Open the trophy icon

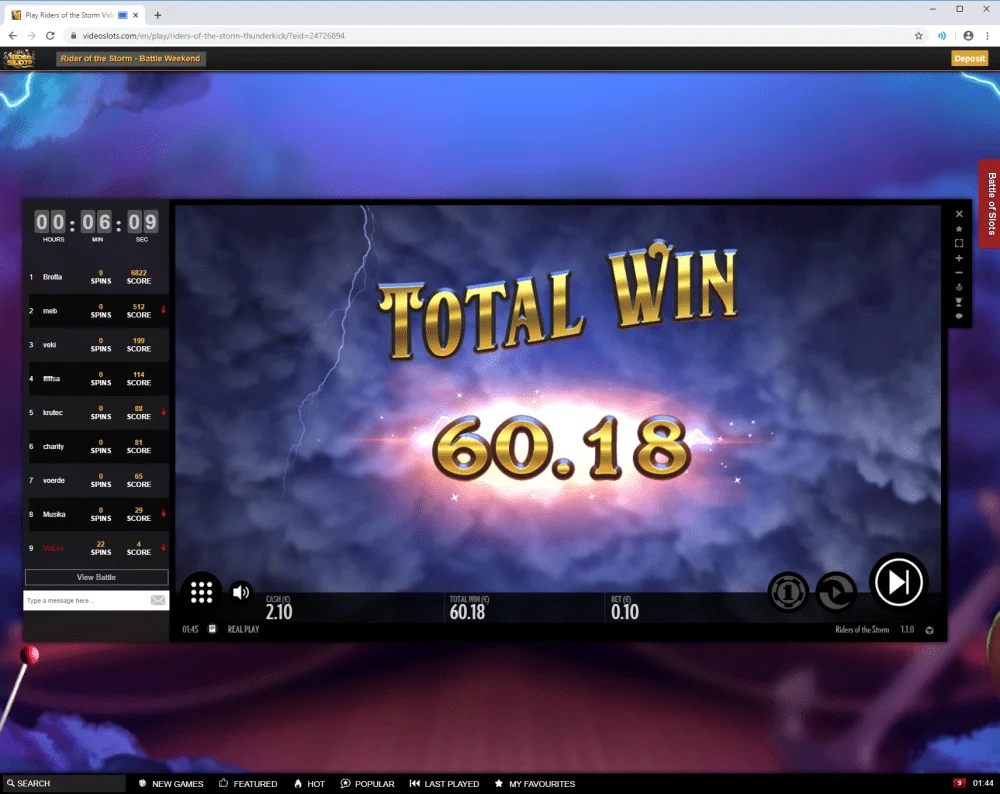[x=959, y=302]
